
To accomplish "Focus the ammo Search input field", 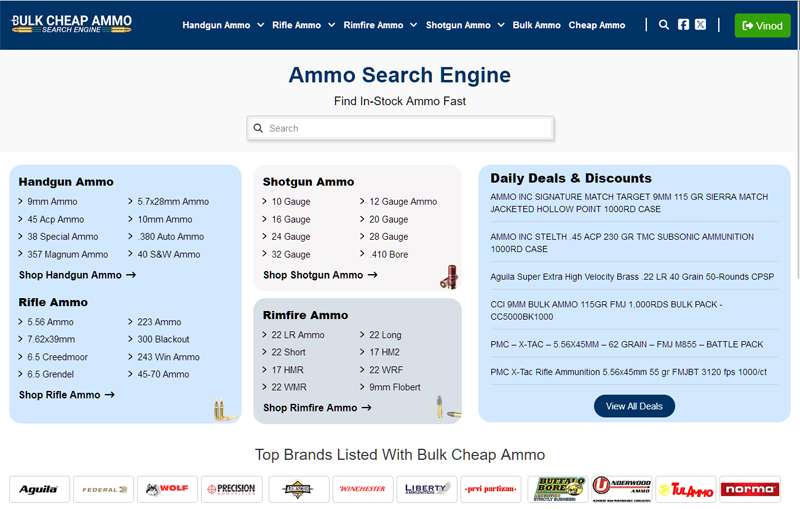I will [x=401, y=128].
